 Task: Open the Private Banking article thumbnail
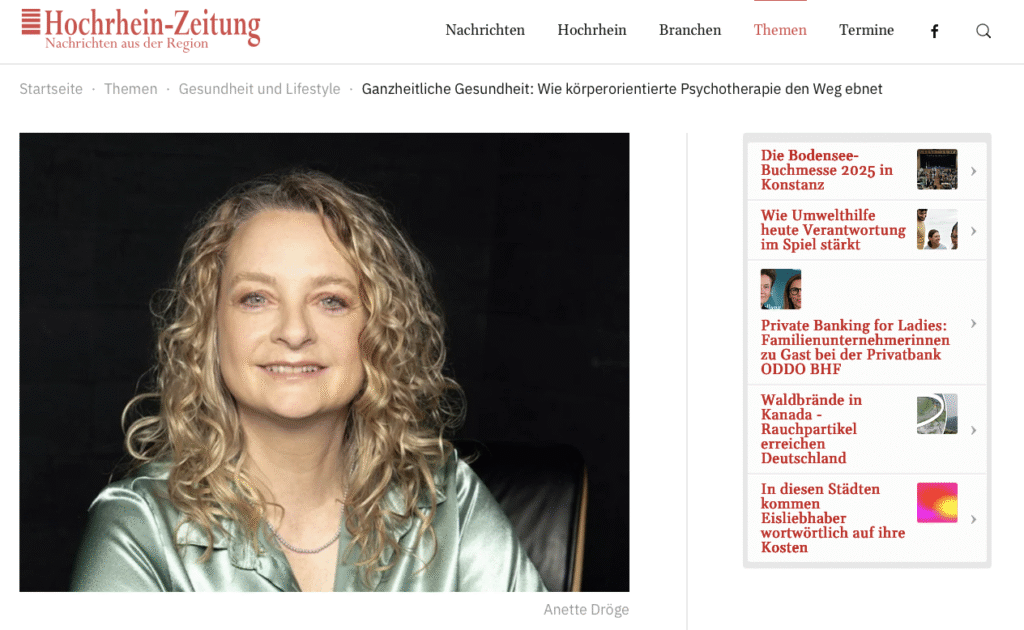(780, 289)
